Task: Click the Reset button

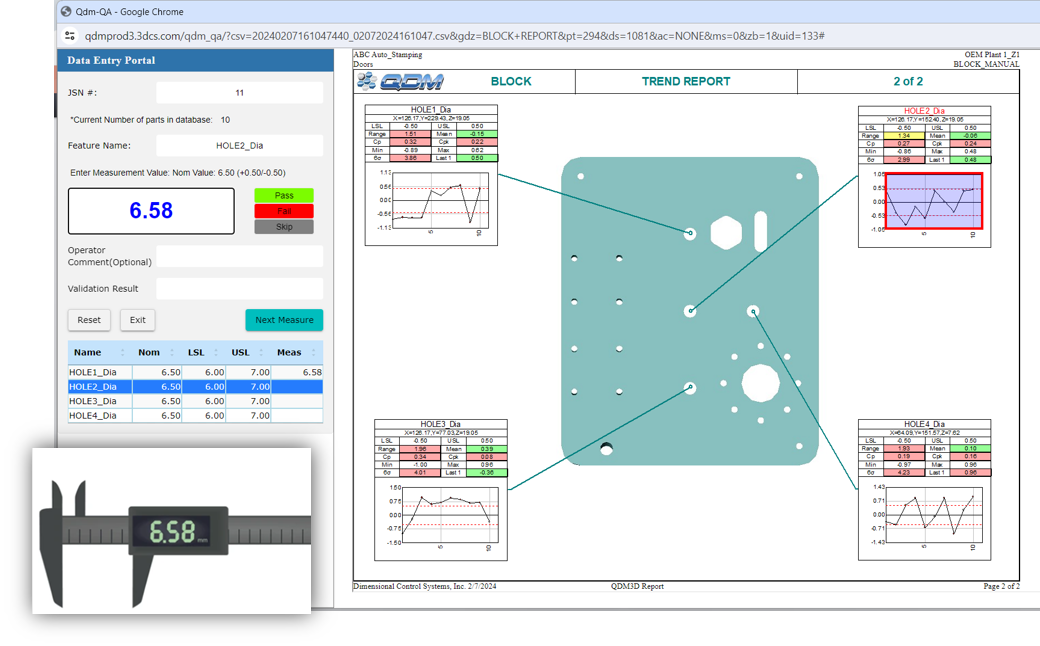Action: 89,320
